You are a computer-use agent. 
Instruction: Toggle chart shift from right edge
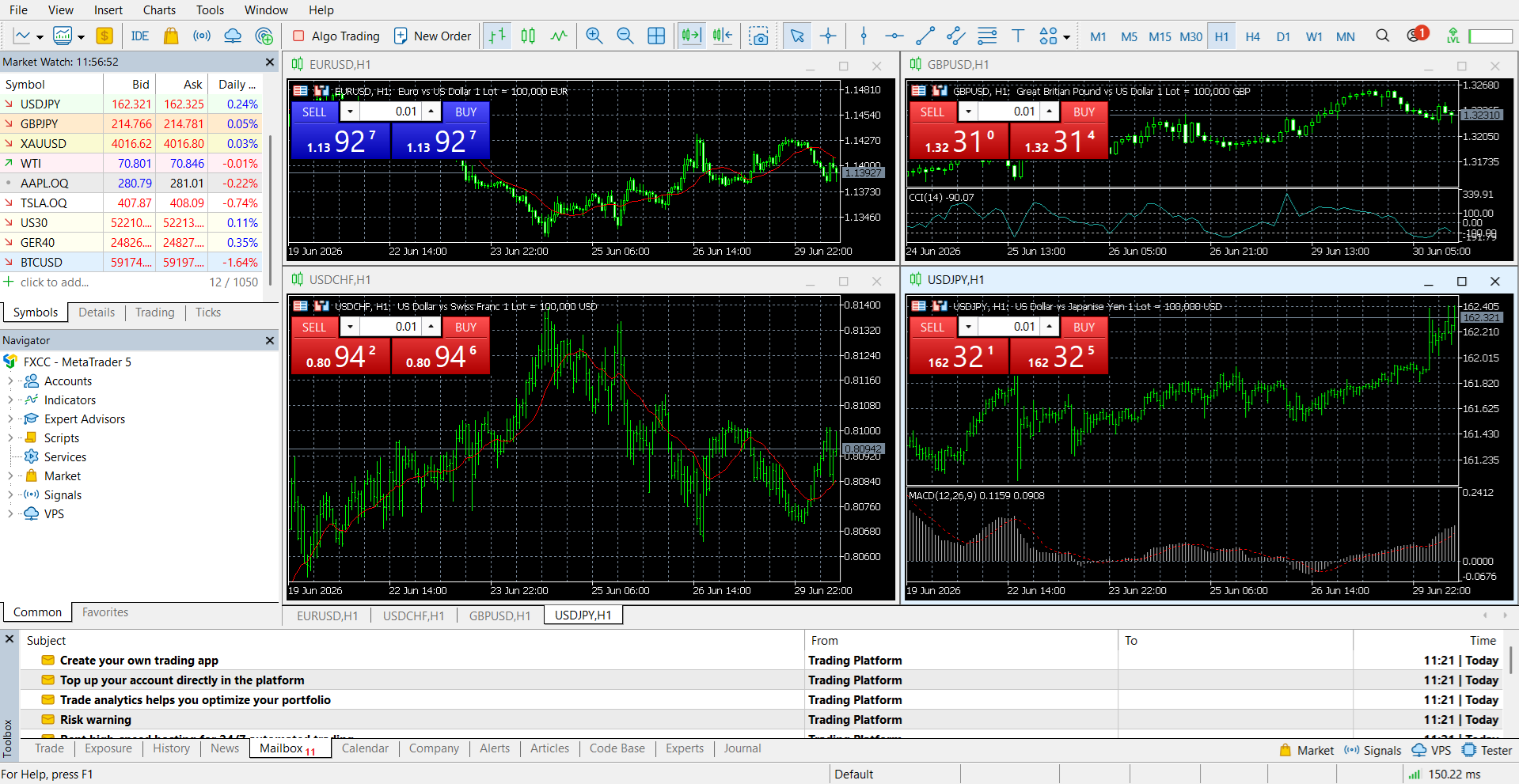pos(723,36)
